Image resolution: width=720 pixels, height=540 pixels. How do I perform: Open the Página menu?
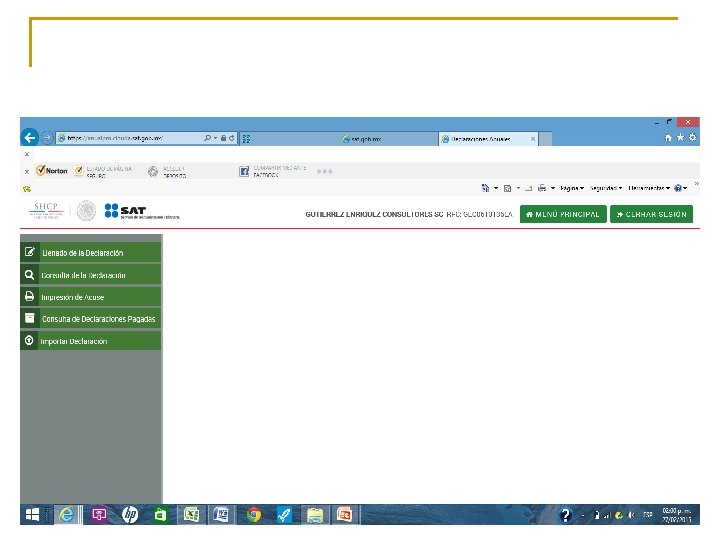point(572,188)
